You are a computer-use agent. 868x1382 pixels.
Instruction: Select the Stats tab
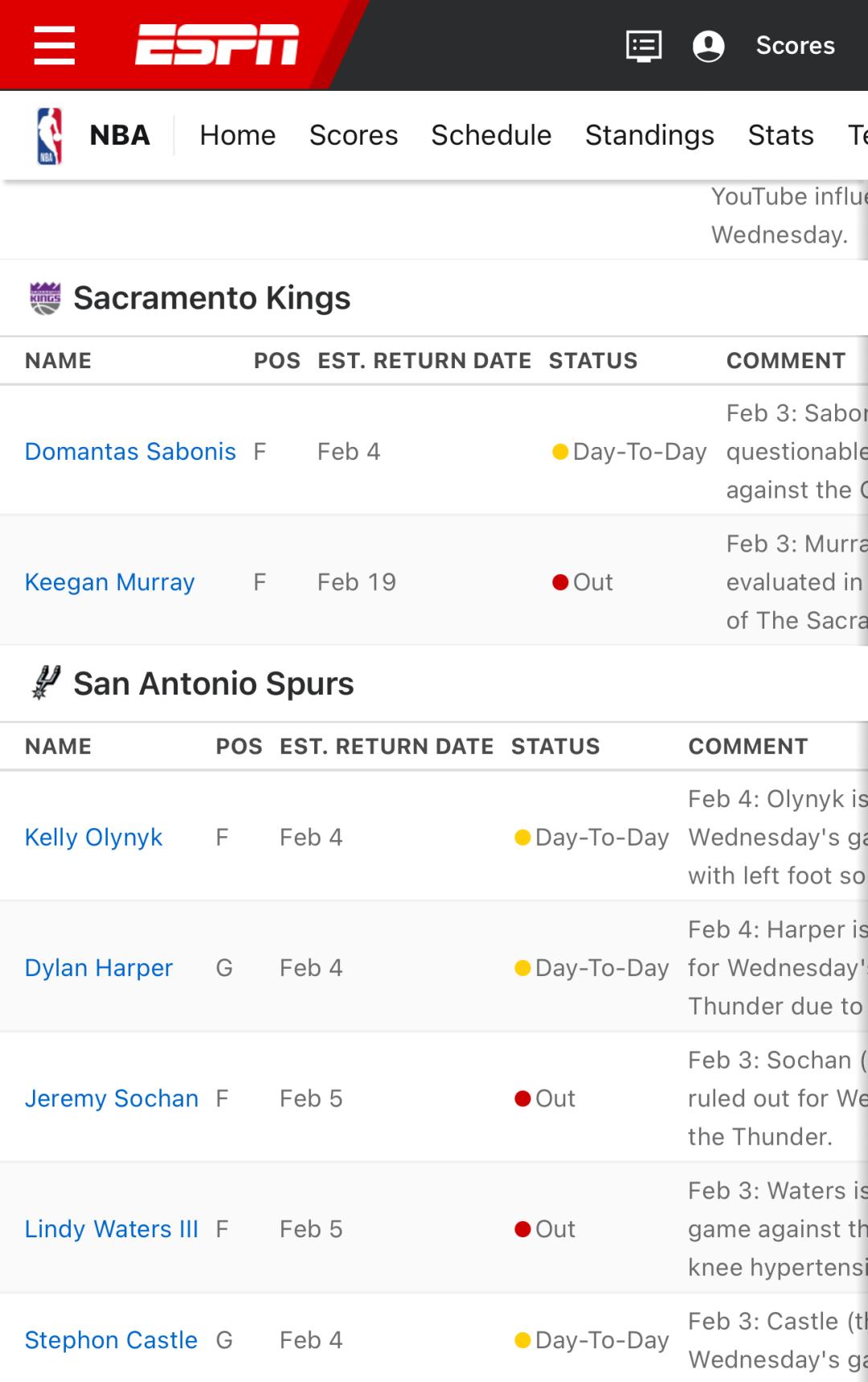(780, 135)
